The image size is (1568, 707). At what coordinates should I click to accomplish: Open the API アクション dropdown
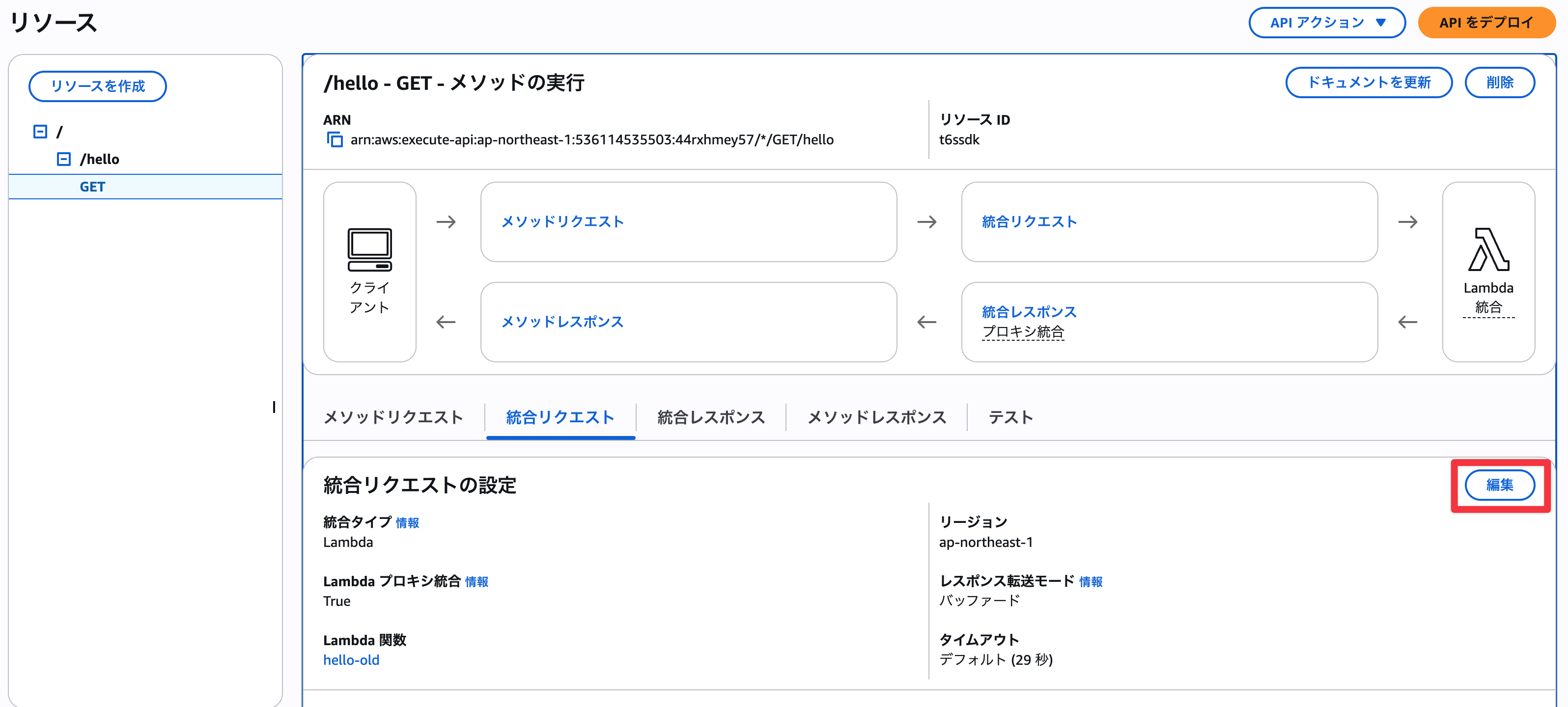point(1327,23)
